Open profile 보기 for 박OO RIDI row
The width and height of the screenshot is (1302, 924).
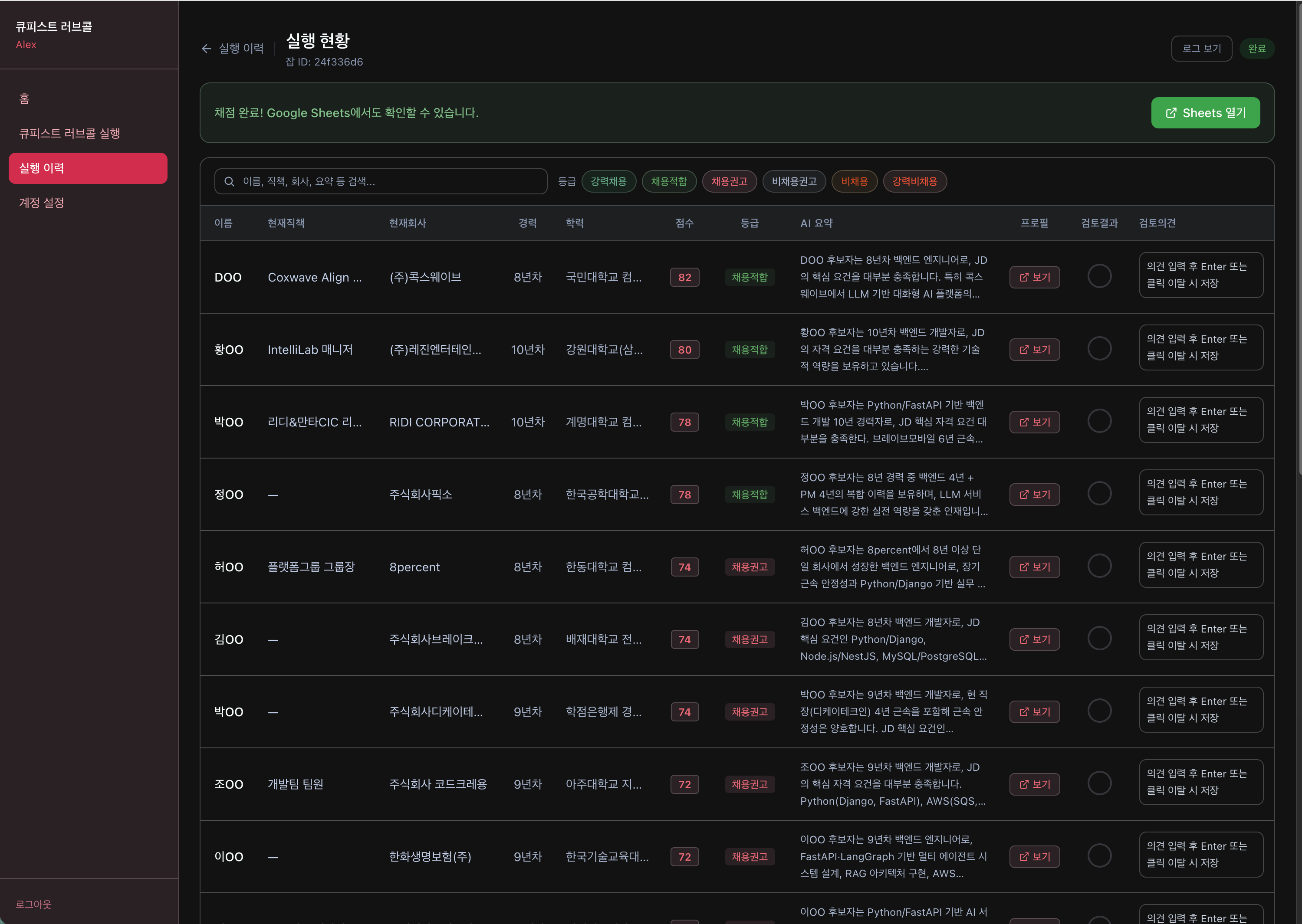[1034, 422]
